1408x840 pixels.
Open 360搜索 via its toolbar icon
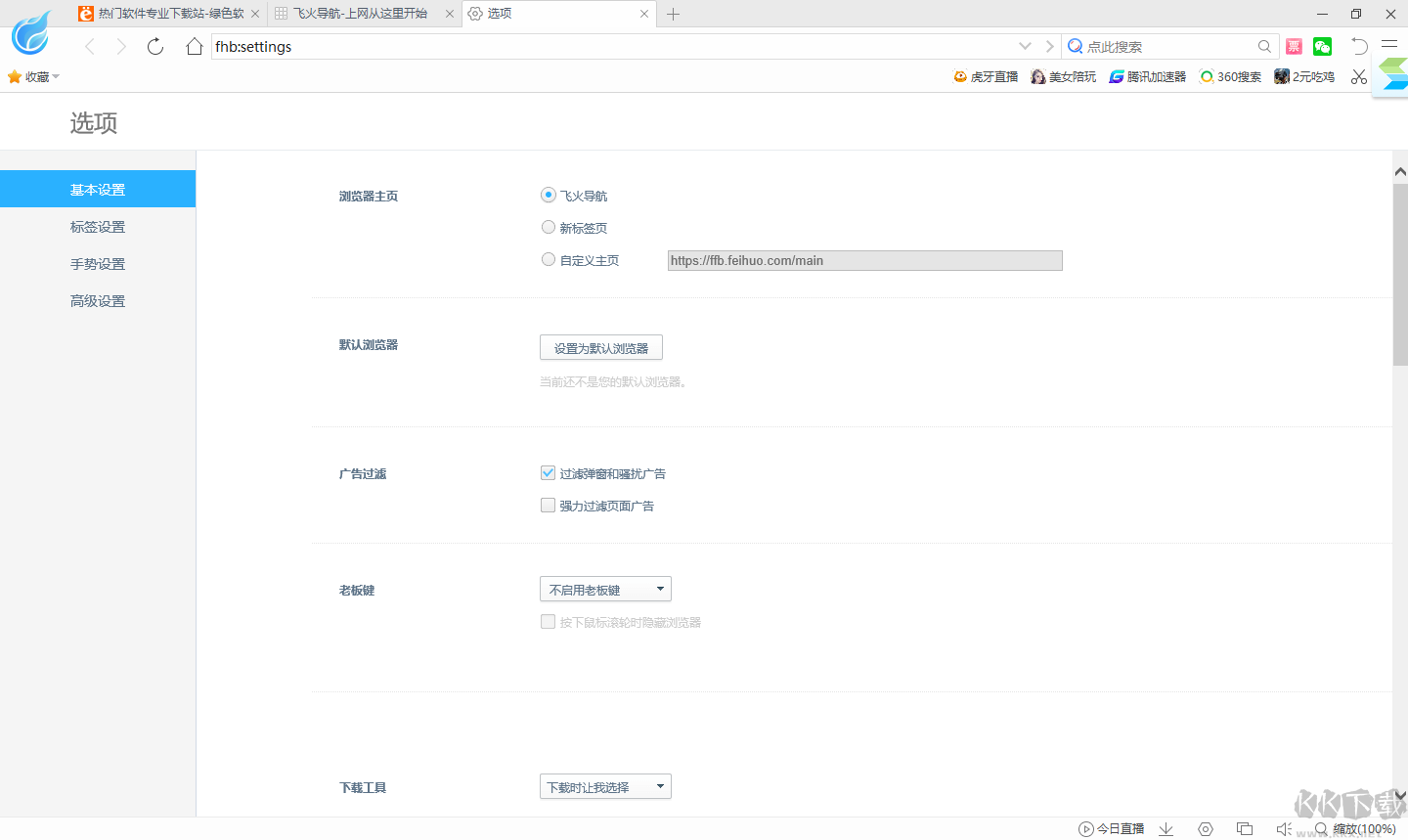(1230, 76)
